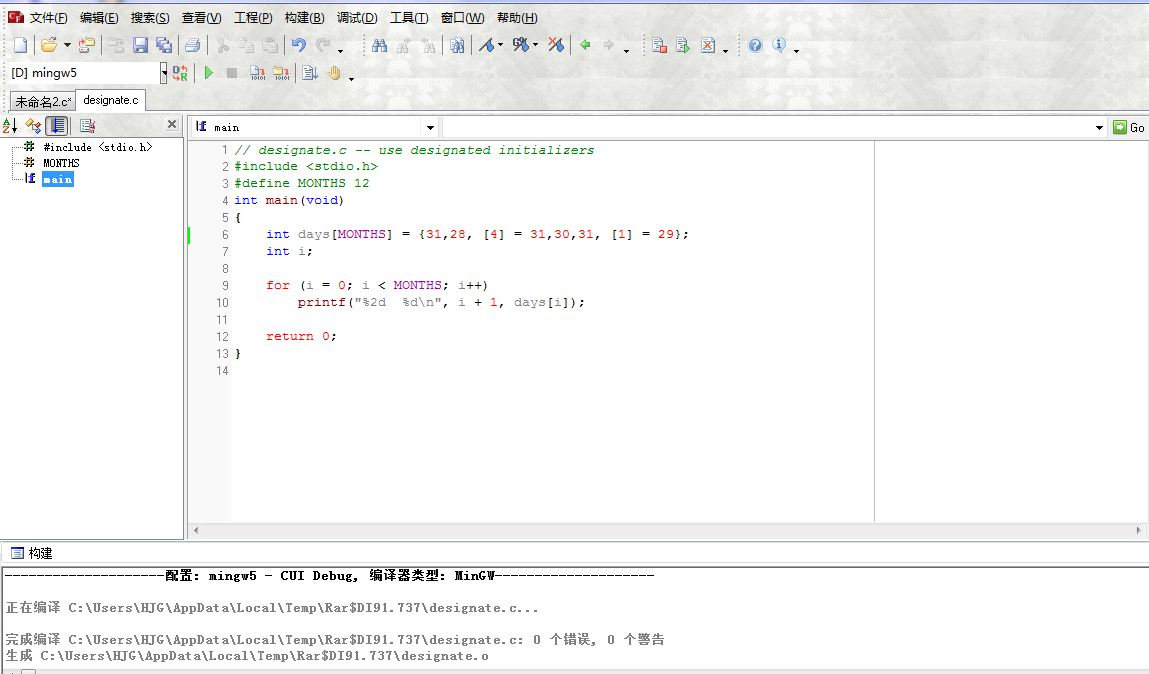This screenshot has width=1149, height=674.
Task: Open the dropdown arrow beside Open folder icon
Action: click(x=67, y=45)
